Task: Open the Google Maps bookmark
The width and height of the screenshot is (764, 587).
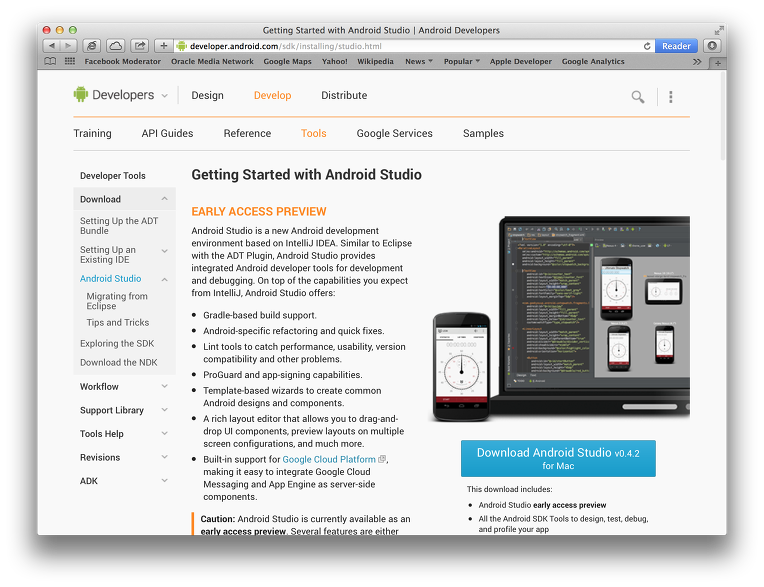Action: click(x=287, y=61)
